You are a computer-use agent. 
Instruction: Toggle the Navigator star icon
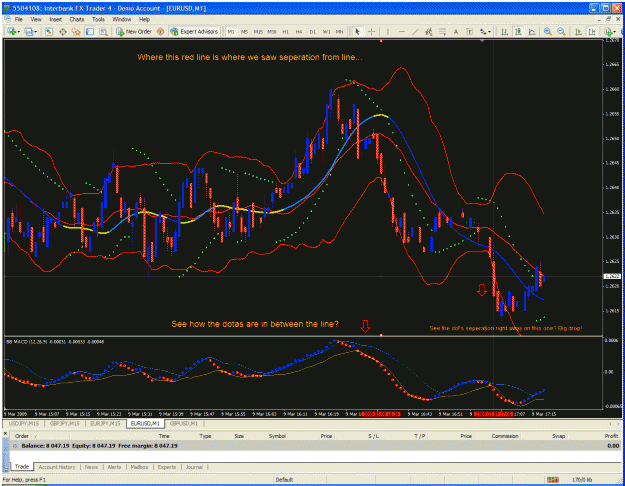point(76,31)
